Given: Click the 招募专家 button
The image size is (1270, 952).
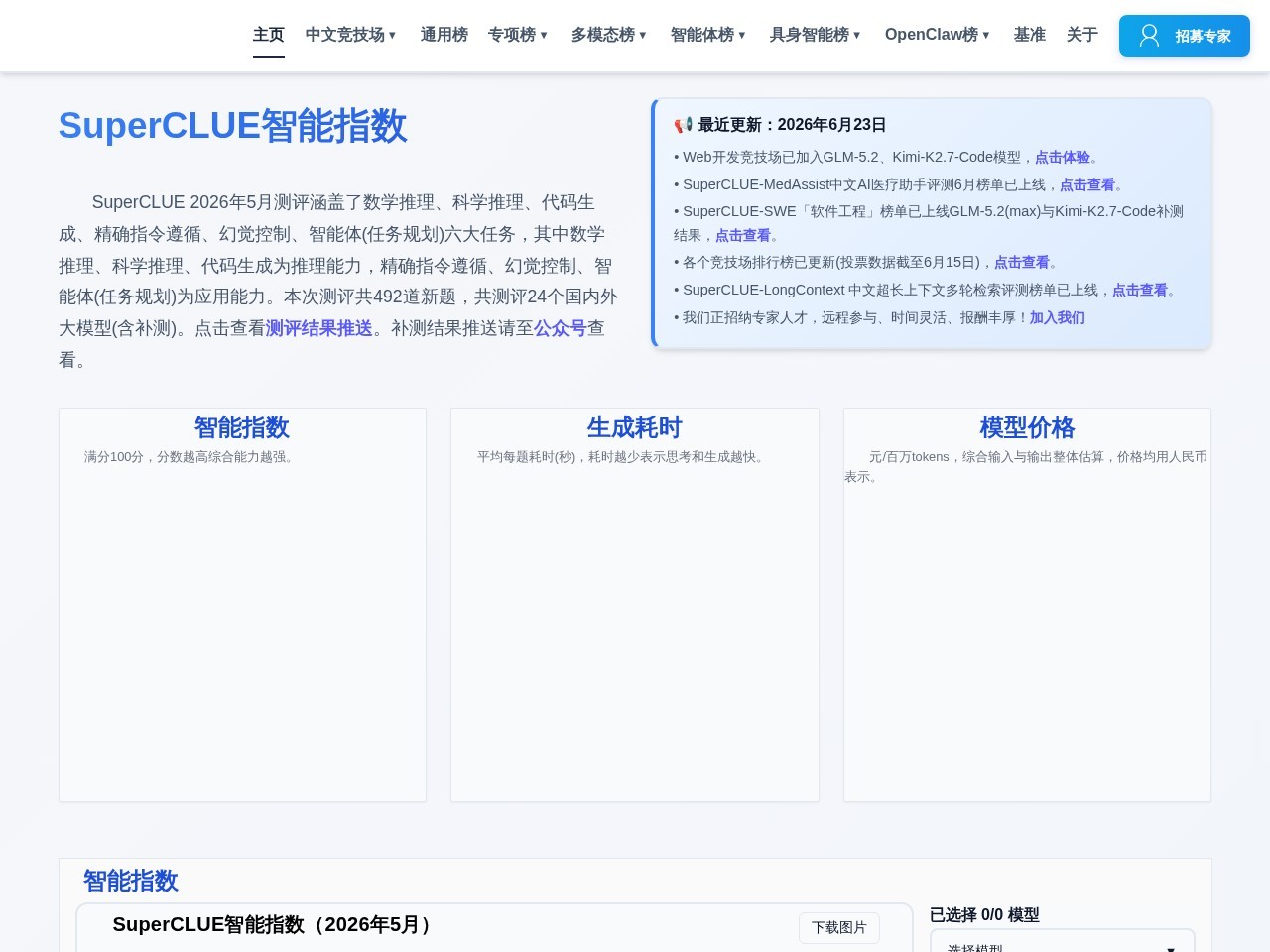Looking at the screenshot, I should point(1185,36).
